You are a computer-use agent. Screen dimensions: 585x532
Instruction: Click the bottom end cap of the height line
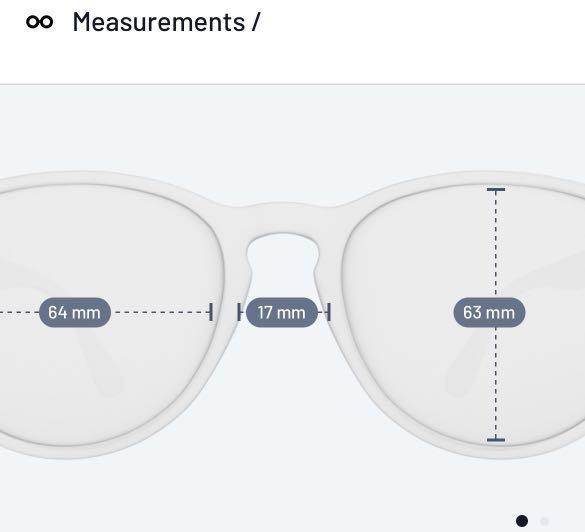pyautogui.click(x=496, y=440)
